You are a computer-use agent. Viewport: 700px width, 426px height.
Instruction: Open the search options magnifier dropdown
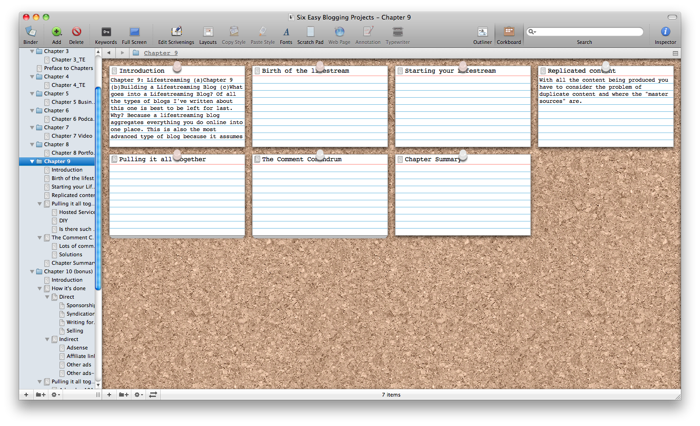click(x=532, y=32)
